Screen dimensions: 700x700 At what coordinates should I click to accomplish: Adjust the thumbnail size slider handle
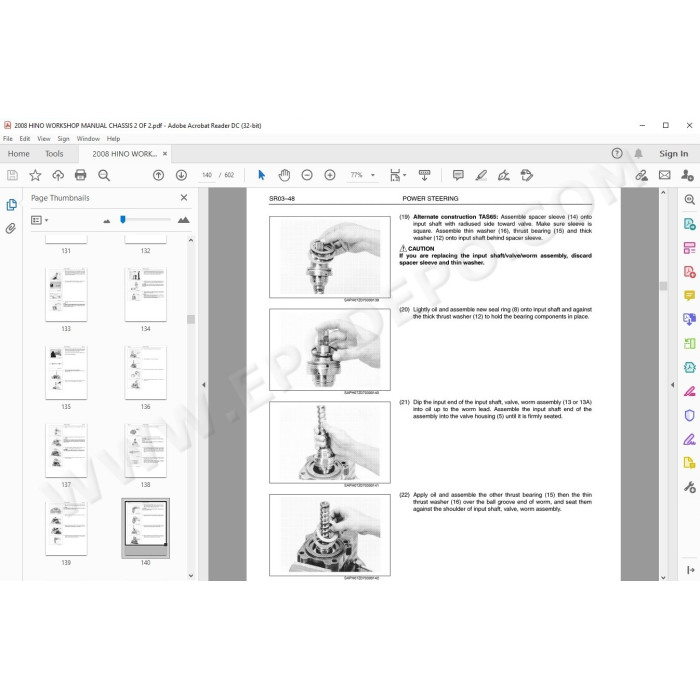tap(123, 219)
